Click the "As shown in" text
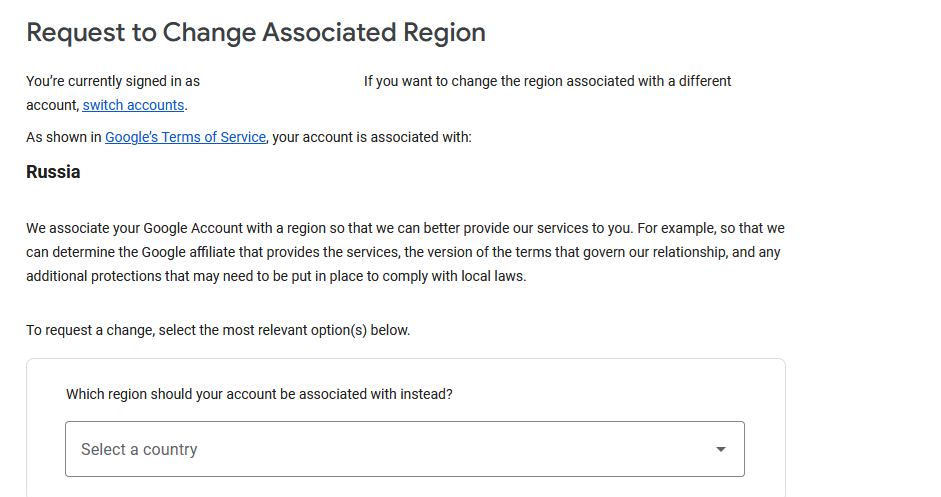The image size is (941, 497). tap(64, 137)
